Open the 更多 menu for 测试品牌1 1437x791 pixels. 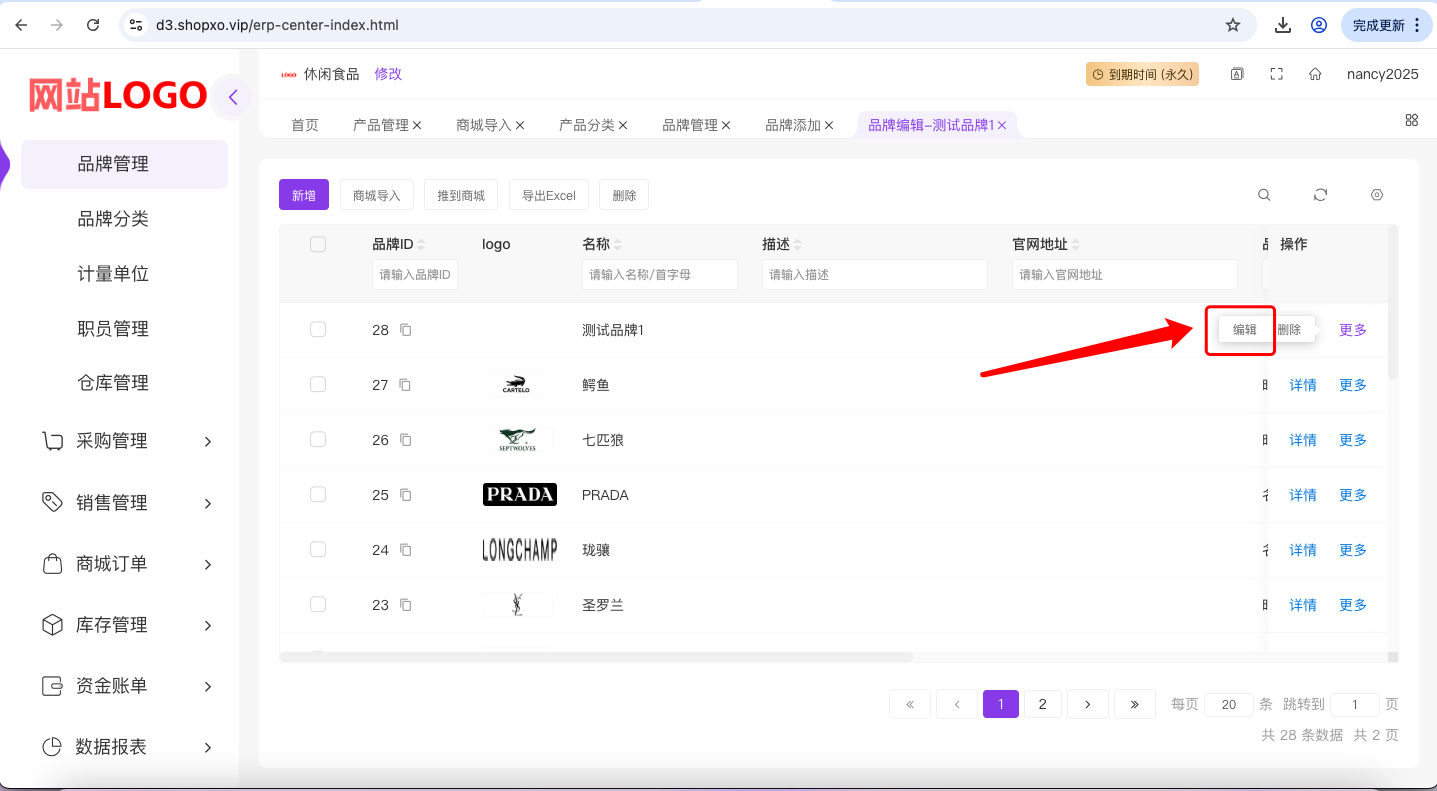pyautogui.click(x=1353, y=330)
